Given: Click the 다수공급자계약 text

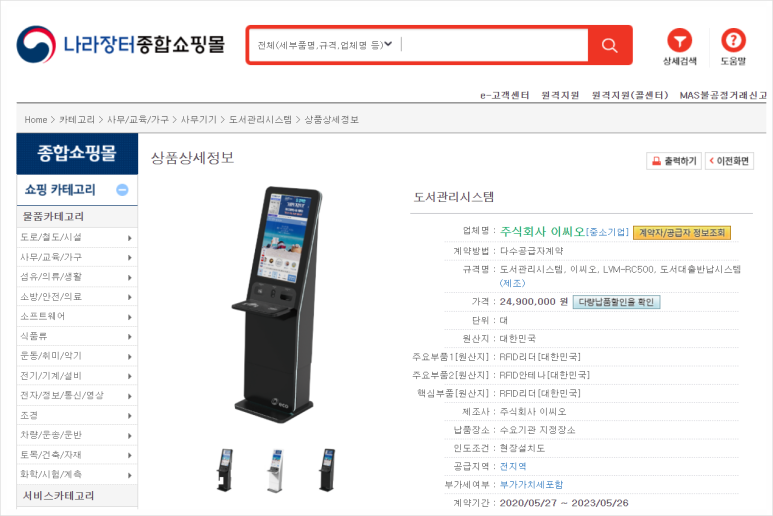Looking at the screenshot, I should point(531,251).
